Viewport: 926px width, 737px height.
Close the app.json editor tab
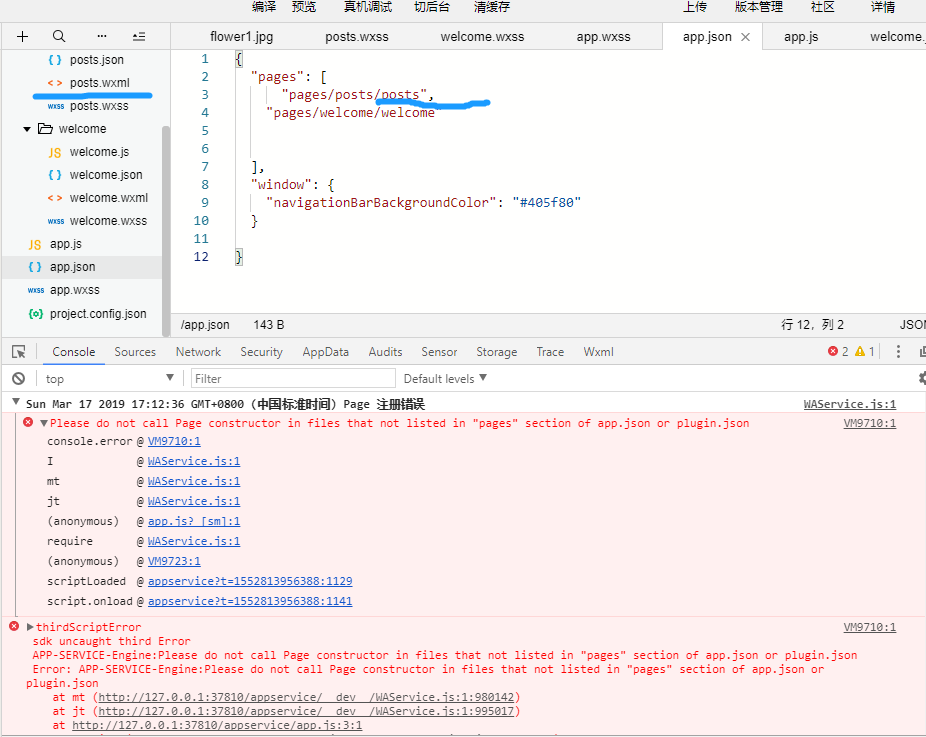click(745, 37)
